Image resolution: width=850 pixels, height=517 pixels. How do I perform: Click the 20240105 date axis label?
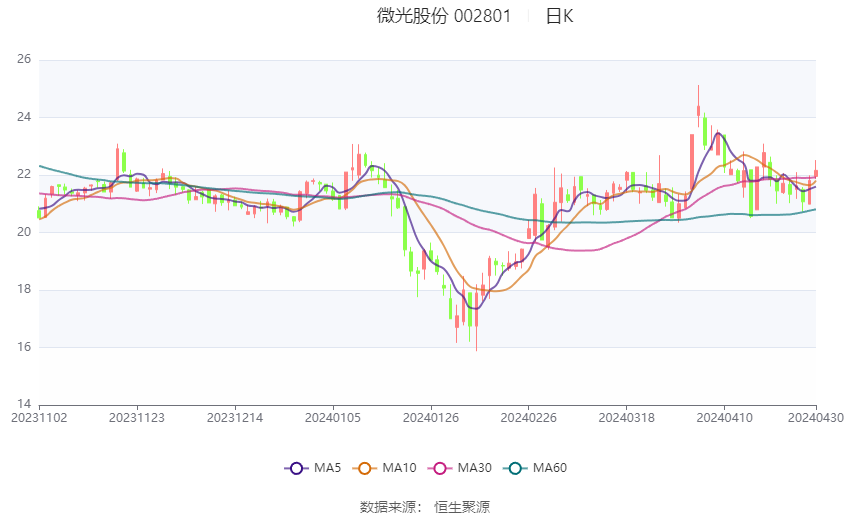click(333, 418)
